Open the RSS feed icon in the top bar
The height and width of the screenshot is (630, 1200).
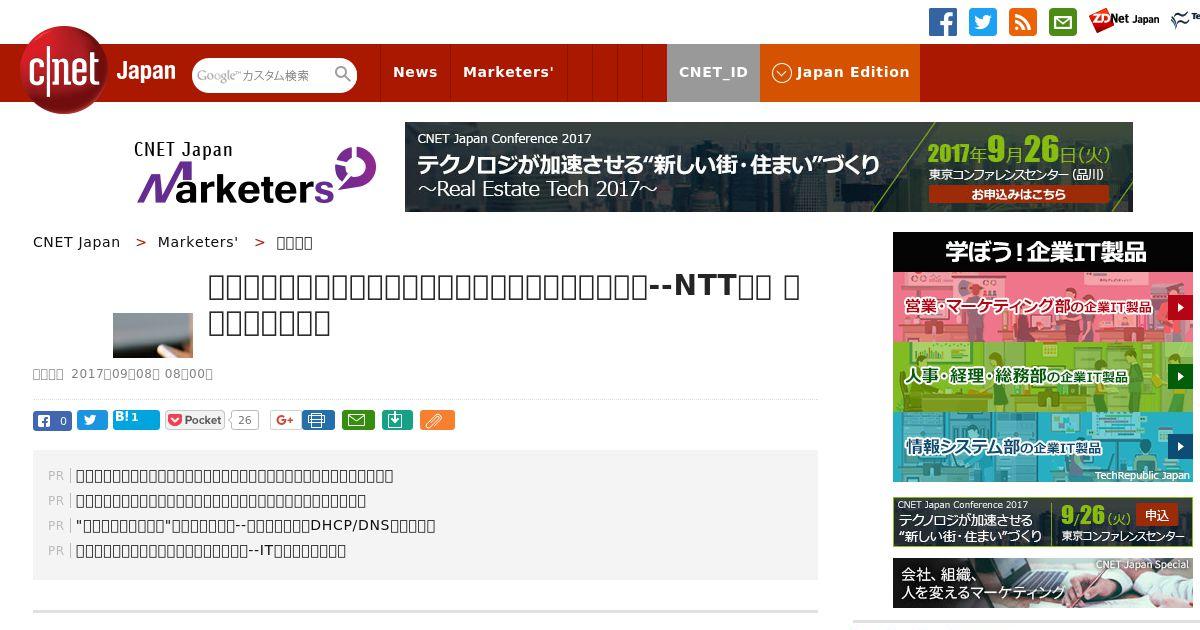pyautogui.click(x=1023, y=22)
